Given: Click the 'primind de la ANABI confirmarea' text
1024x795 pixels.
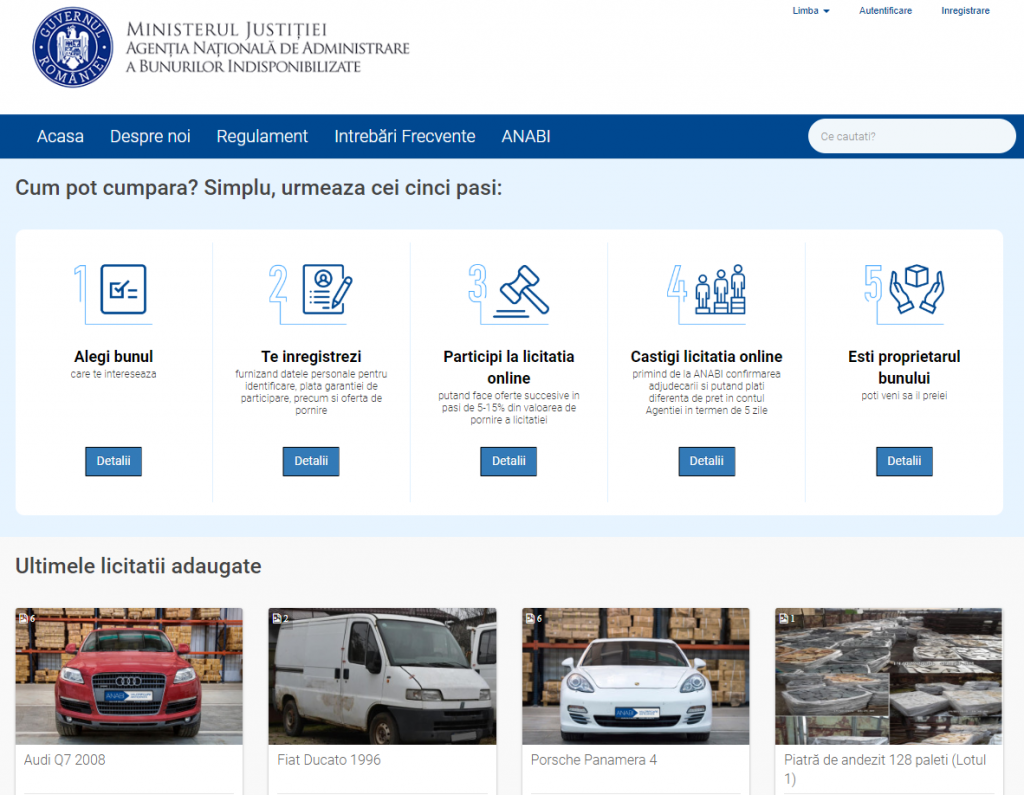Looking at the screenshot, I should pos(707,392).
